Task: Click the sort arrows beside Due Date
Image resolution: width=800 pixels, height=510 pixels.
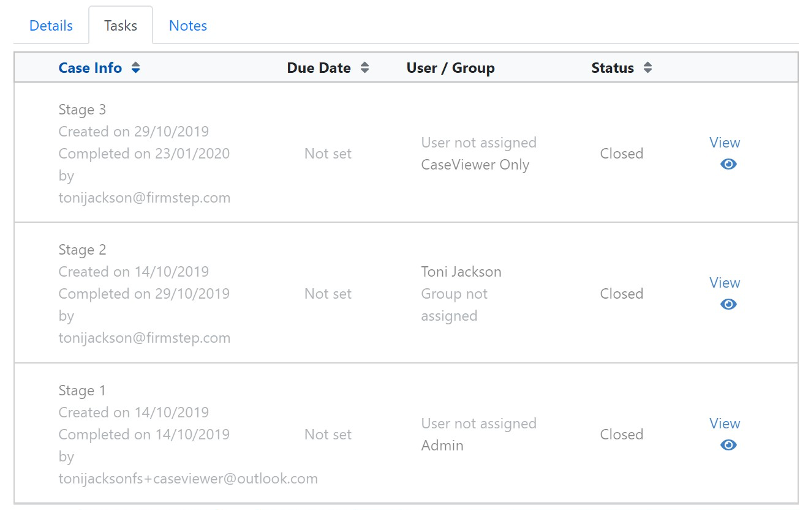Action: point(365,68)
